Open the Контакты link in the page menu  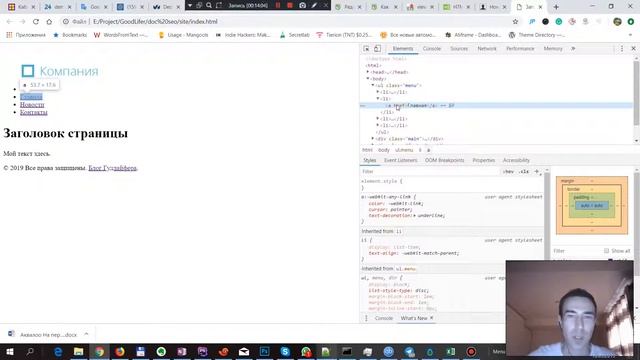click(x=33, y=112)
